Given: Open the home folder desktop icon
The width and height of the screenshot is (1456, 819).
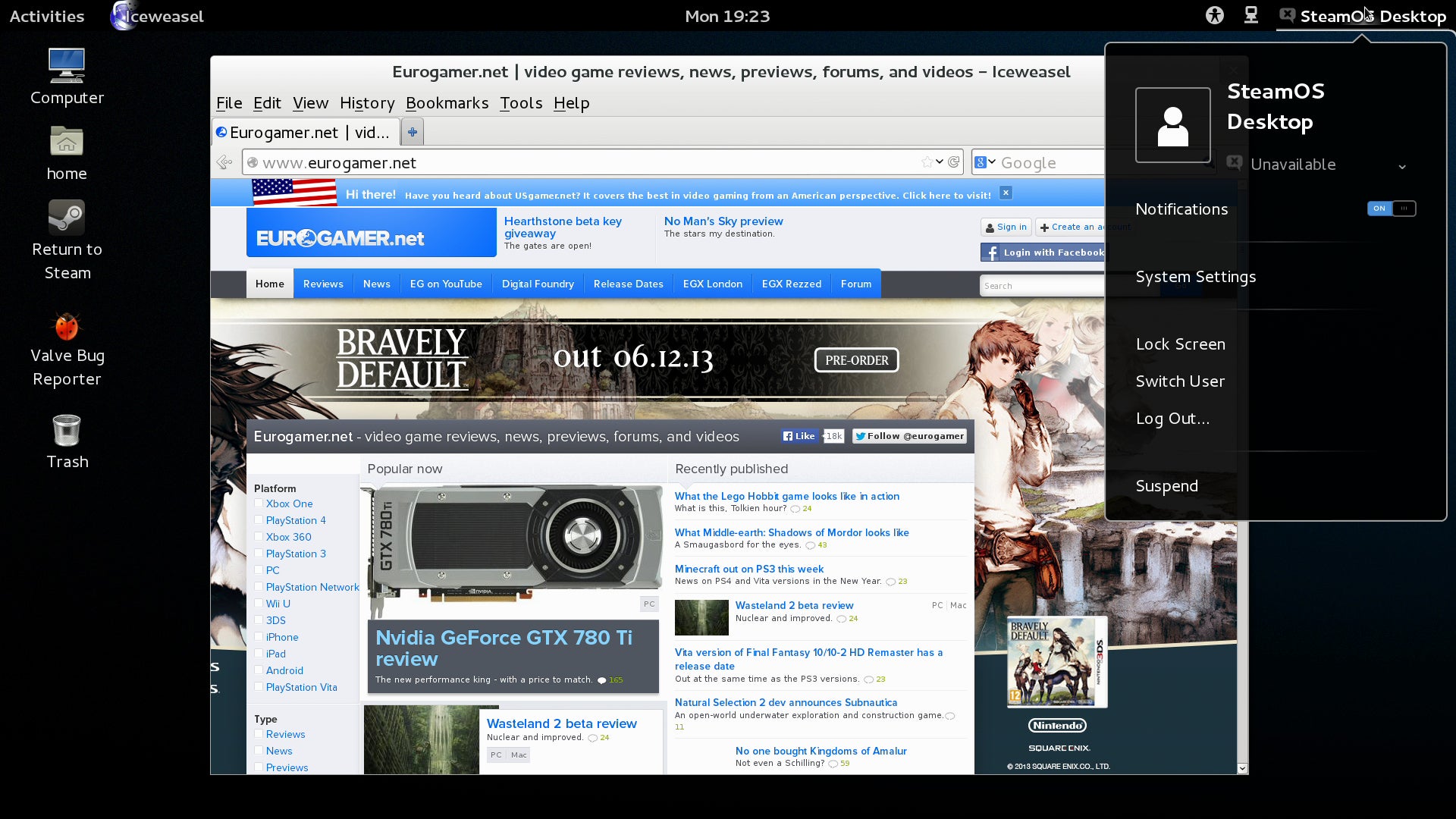Looking at the screenshot, I should pos(67,154).
